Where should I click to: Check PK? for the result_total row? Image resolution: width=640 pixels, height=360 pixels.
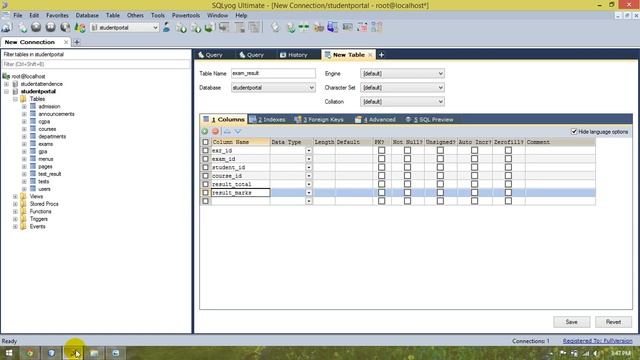click(382, 184)
